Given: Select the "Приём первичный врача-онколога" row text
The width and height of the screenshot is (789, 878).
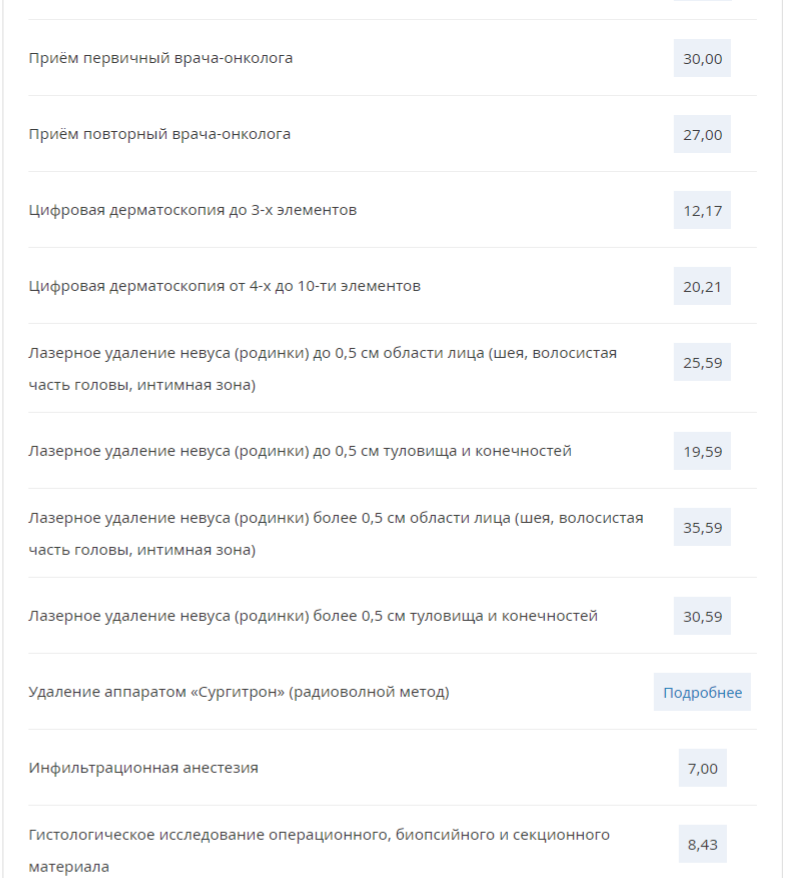Looking at the screenshot, I should click(x=161, y=58).
